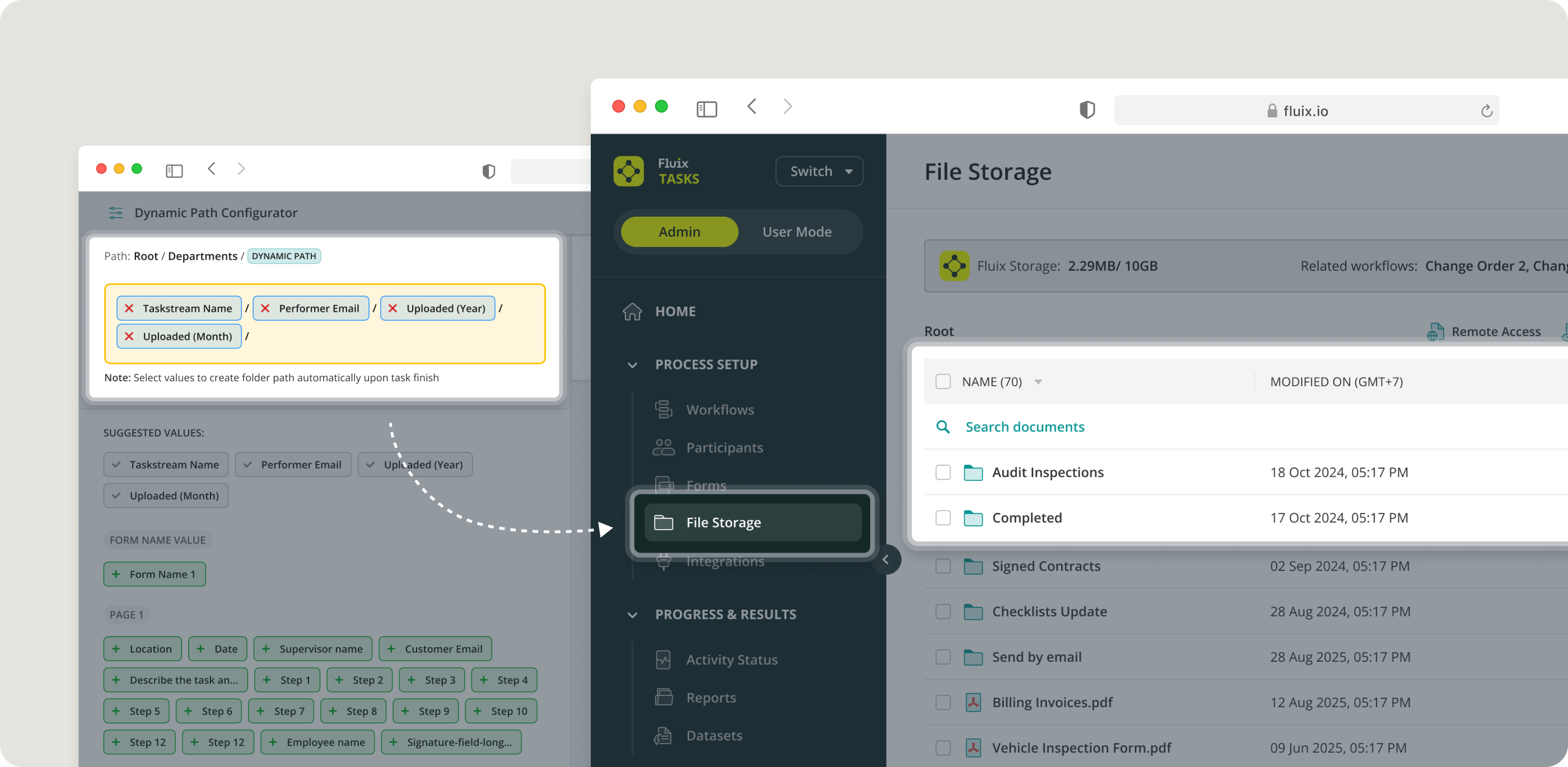Check the Audit Inspections folder checkbox
Screen dimensions: 1568x767
(x=942, y=473)
